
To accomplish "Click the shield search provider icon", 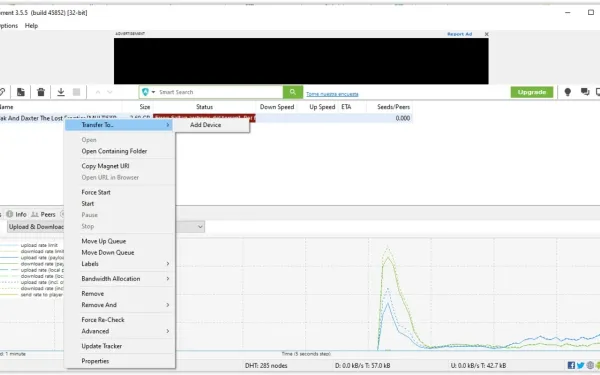I will pos(145,92).
